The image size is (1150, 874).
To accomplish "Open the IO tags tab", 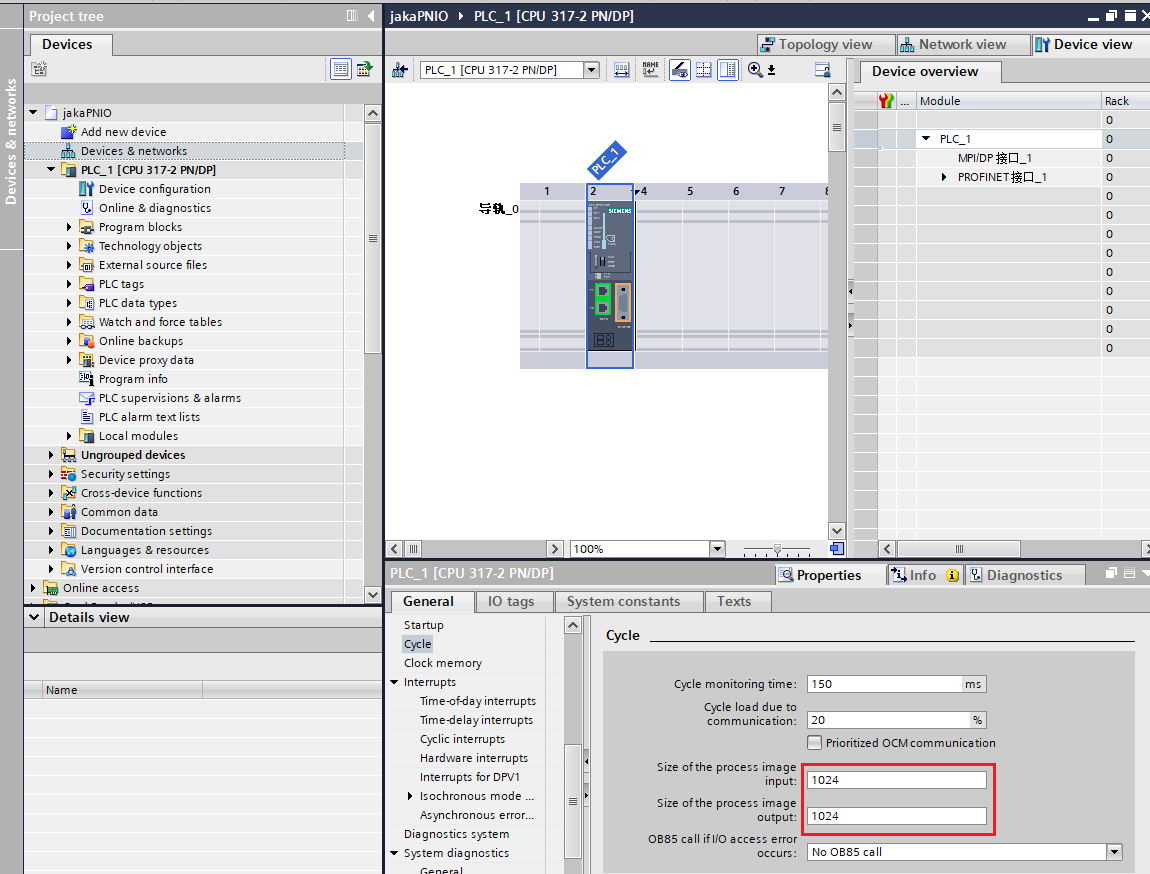I will [510, 601].
